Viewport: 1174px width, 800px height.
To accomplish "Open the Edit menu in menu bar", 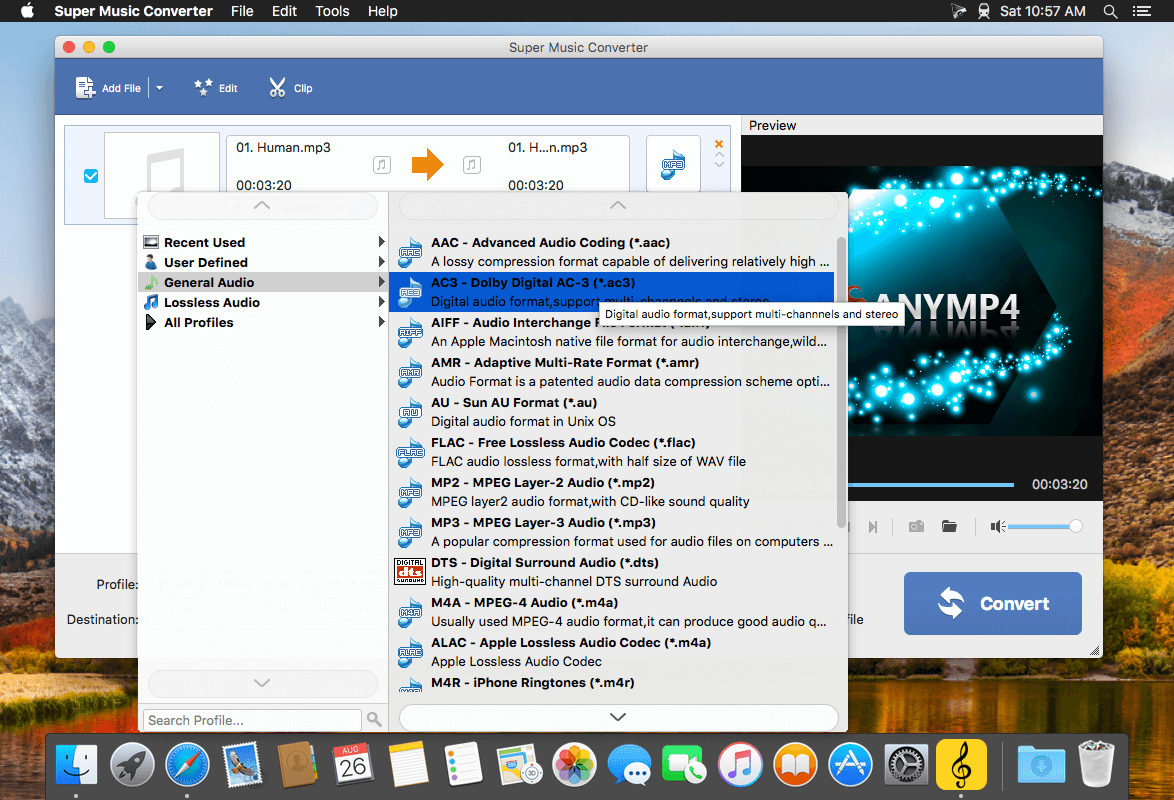I will pyautogui.click(x=285, y=11).
